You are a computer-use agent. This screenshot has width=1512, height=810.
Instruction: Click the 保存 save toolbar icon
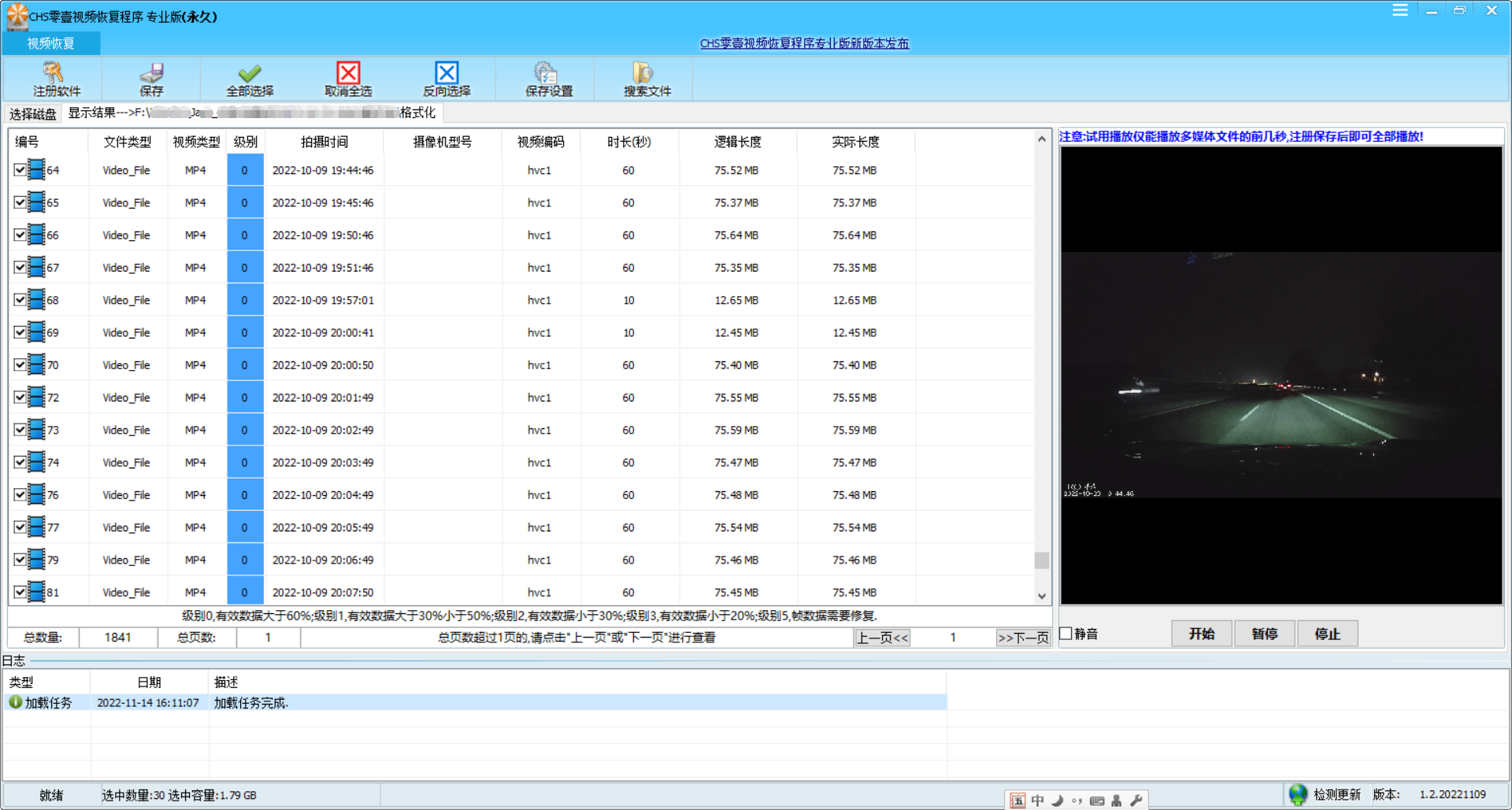click(x=151, y=80)
